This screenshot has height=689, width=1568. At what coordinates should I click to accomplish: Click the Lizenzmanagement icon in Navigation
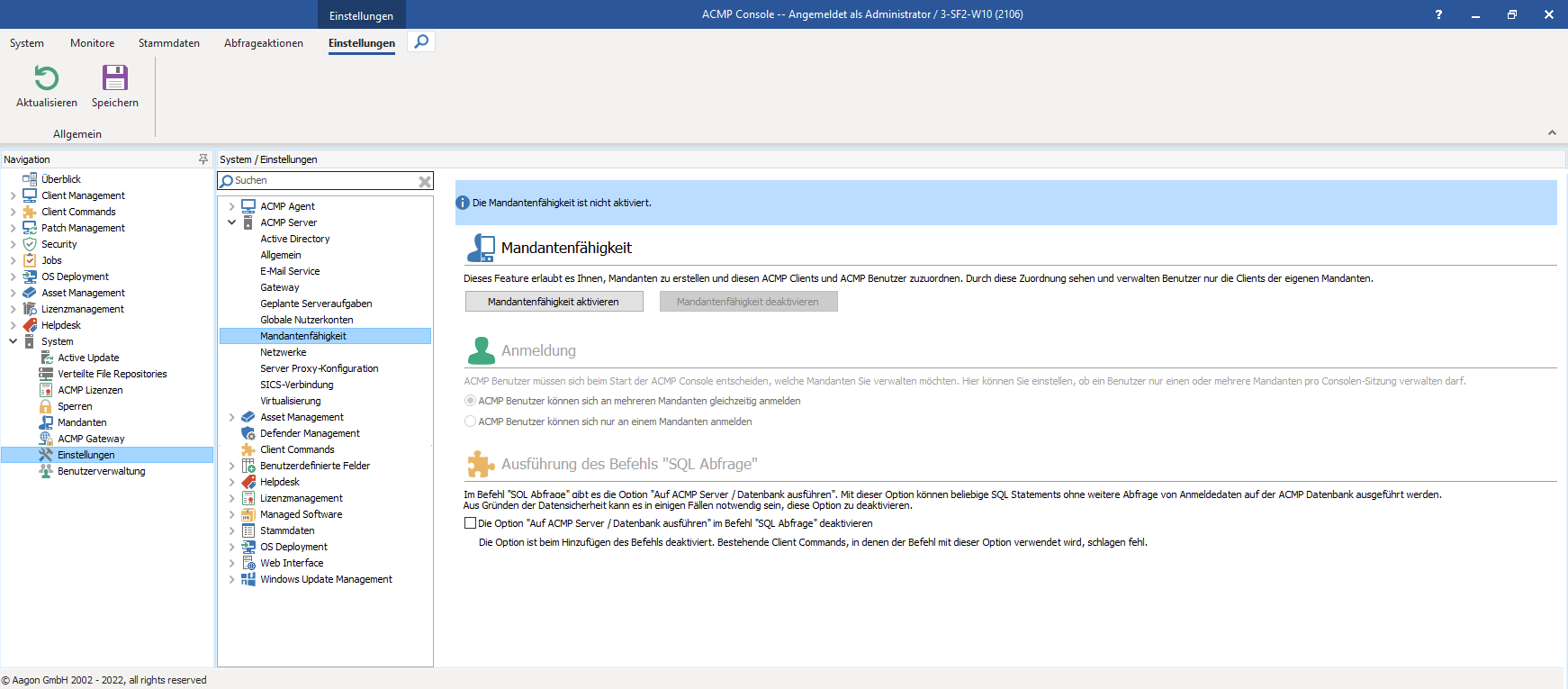[30, 309]
